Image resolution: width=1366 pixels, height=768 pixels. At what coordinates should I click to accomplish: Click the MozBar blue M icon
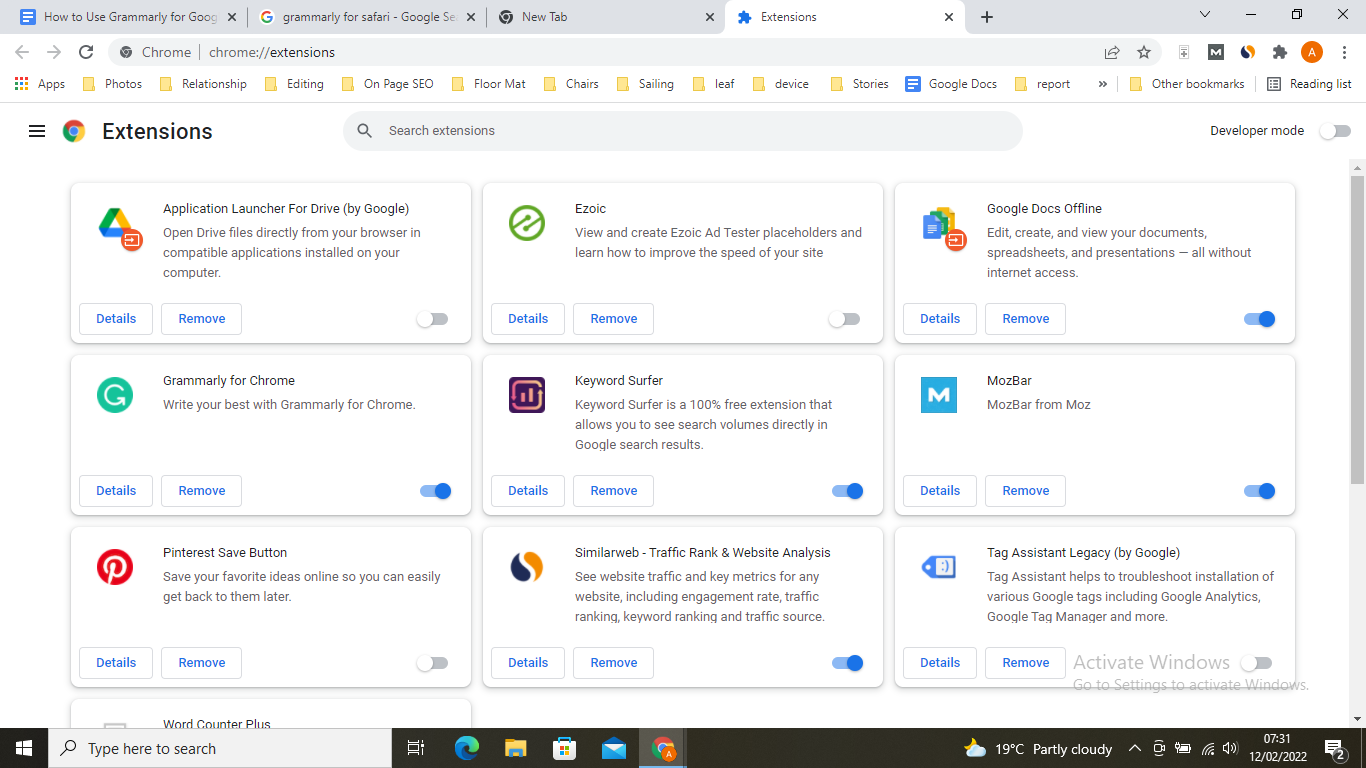pos(939,395)
